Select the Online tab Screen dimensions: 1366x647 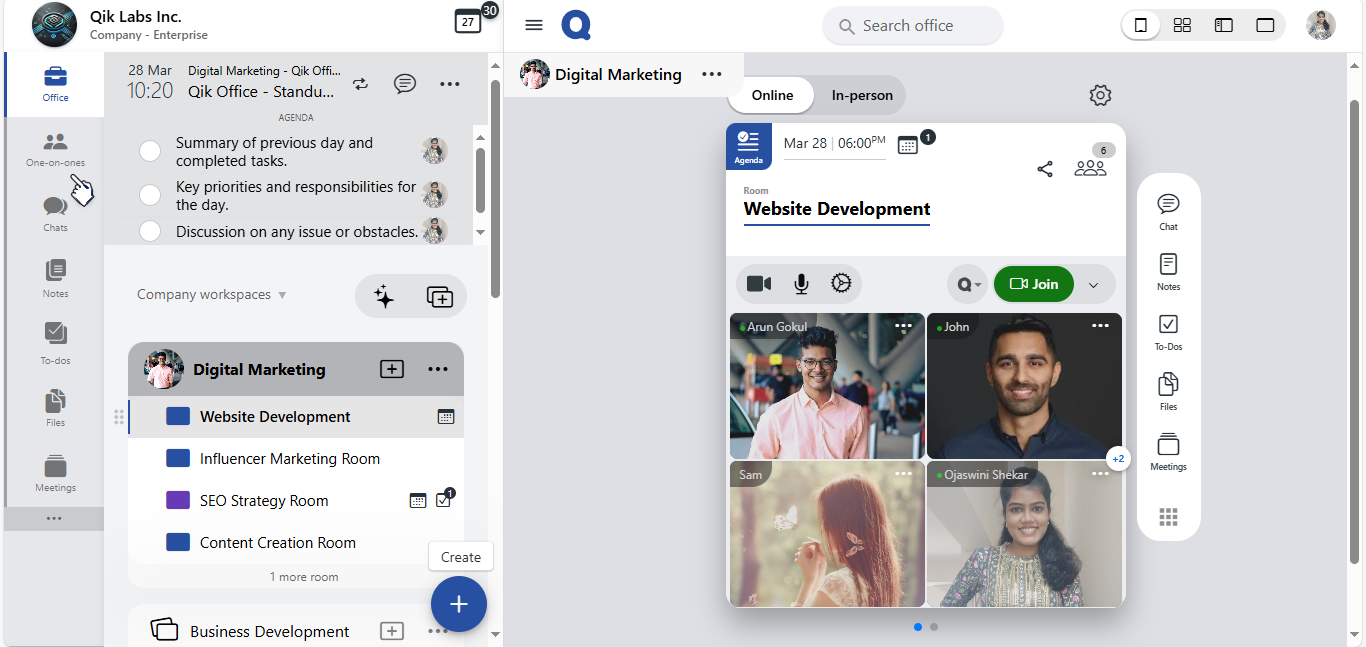pyautogui.click(x=772, y=96)
